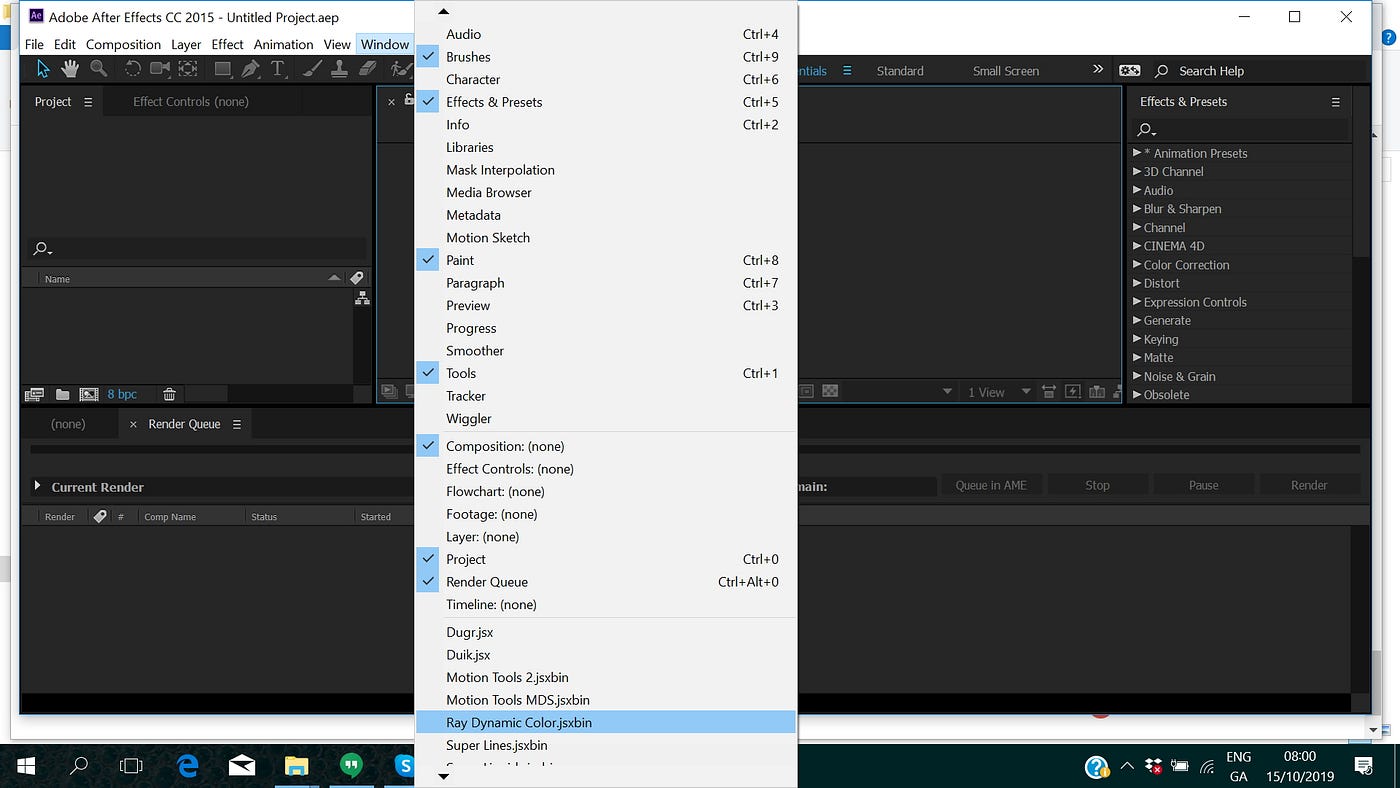Select the Rotation tool
1400x788 pixels.
click(132, 69)
